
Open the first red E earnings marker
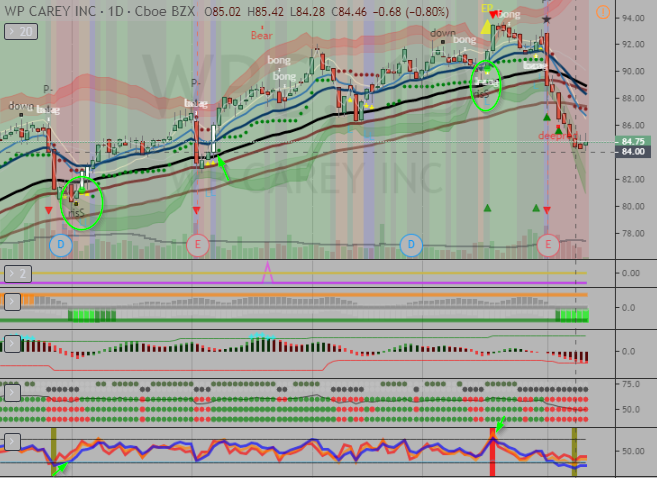click(x=197, y=245)
